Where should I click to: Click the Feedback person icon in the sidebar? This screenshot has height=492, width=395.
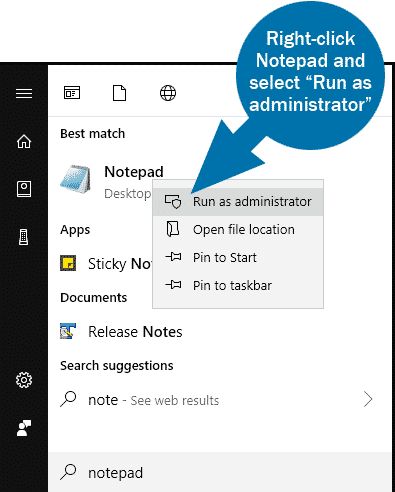pos(24,428)
